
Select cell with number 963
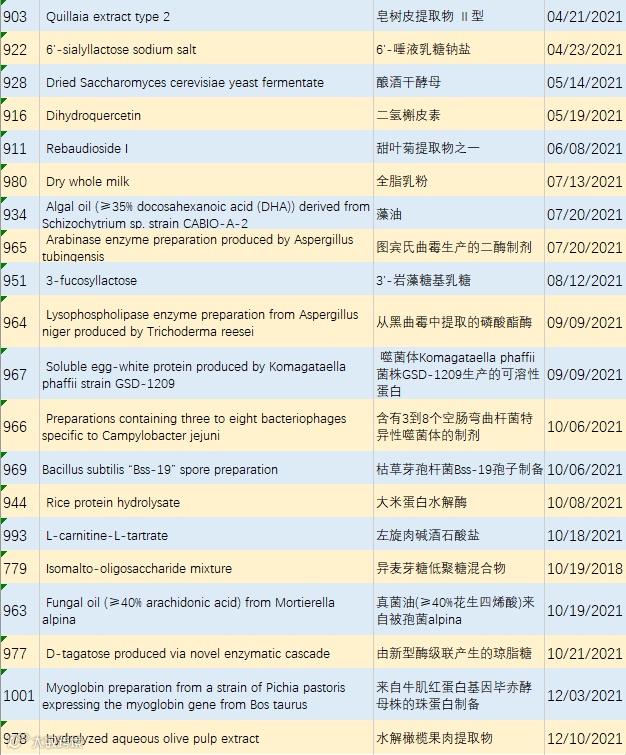tap(20, 610)
